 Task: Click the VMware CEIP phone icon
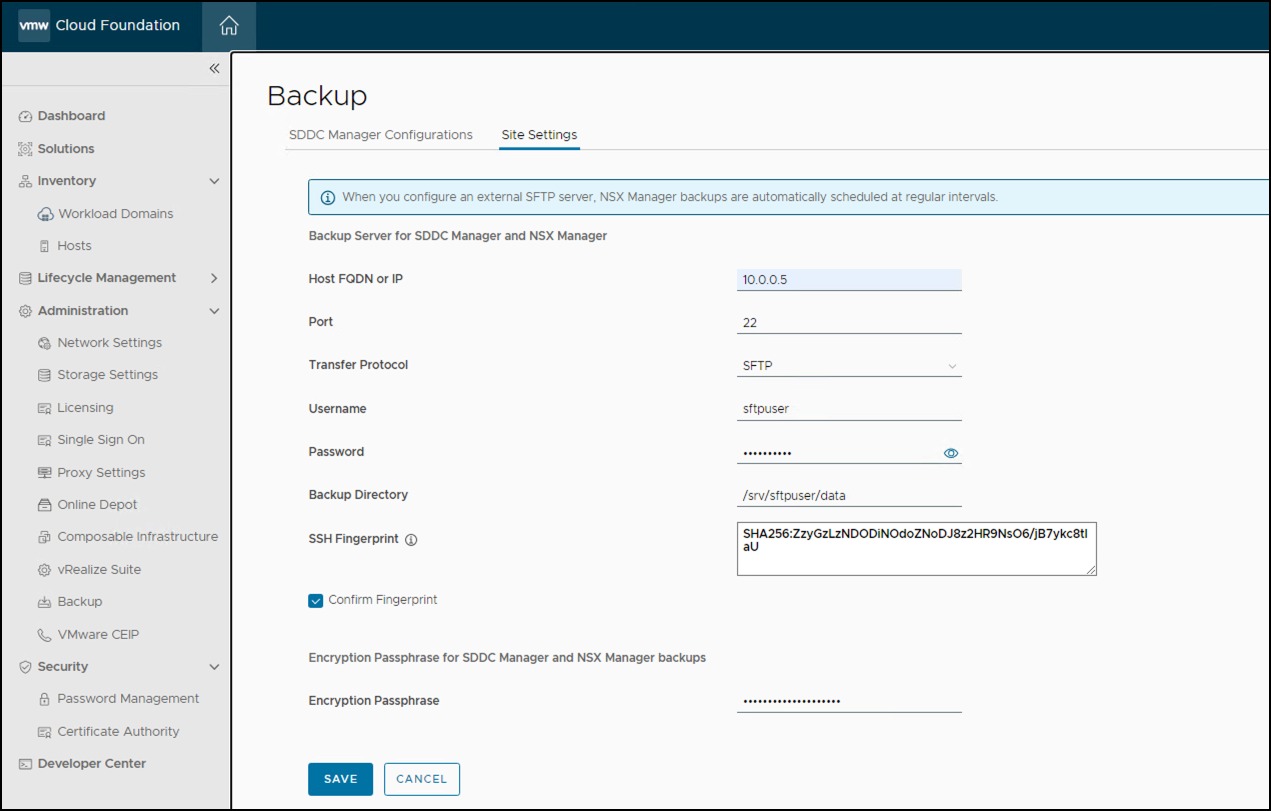44,635
